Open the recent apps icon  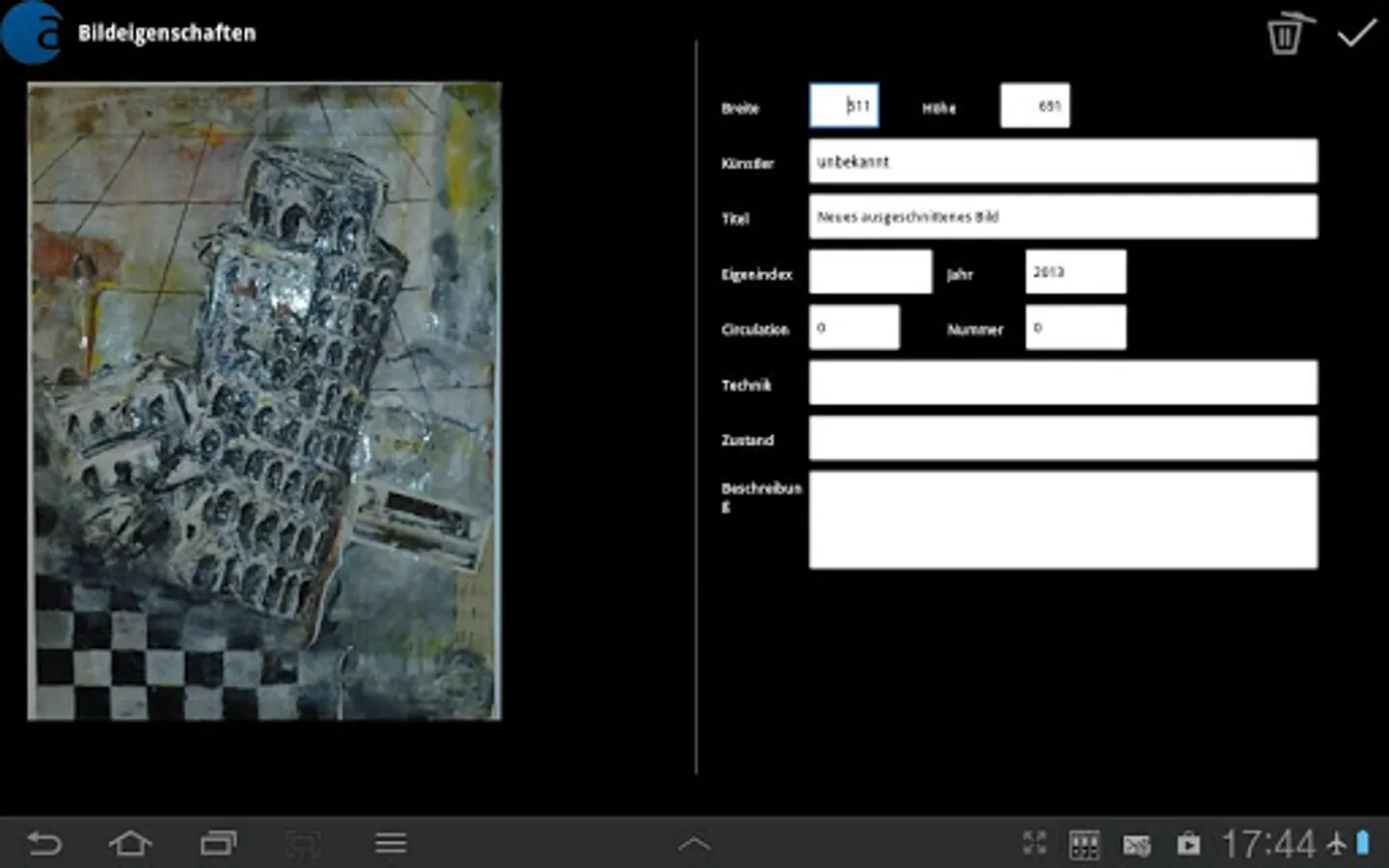pos(218,844)
